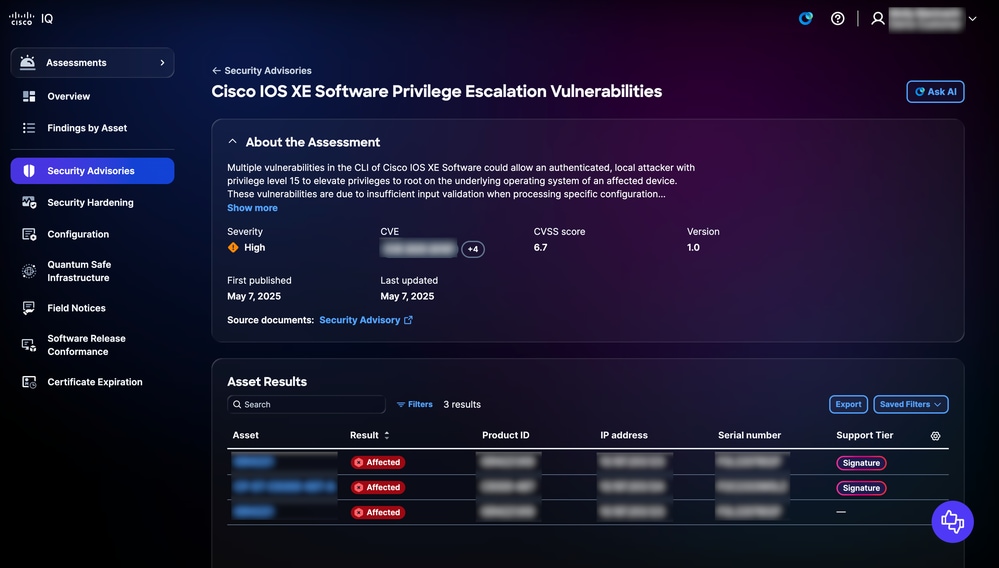The image size is (999, 568).
Task: Open the user profile icon
Action: 878,18
